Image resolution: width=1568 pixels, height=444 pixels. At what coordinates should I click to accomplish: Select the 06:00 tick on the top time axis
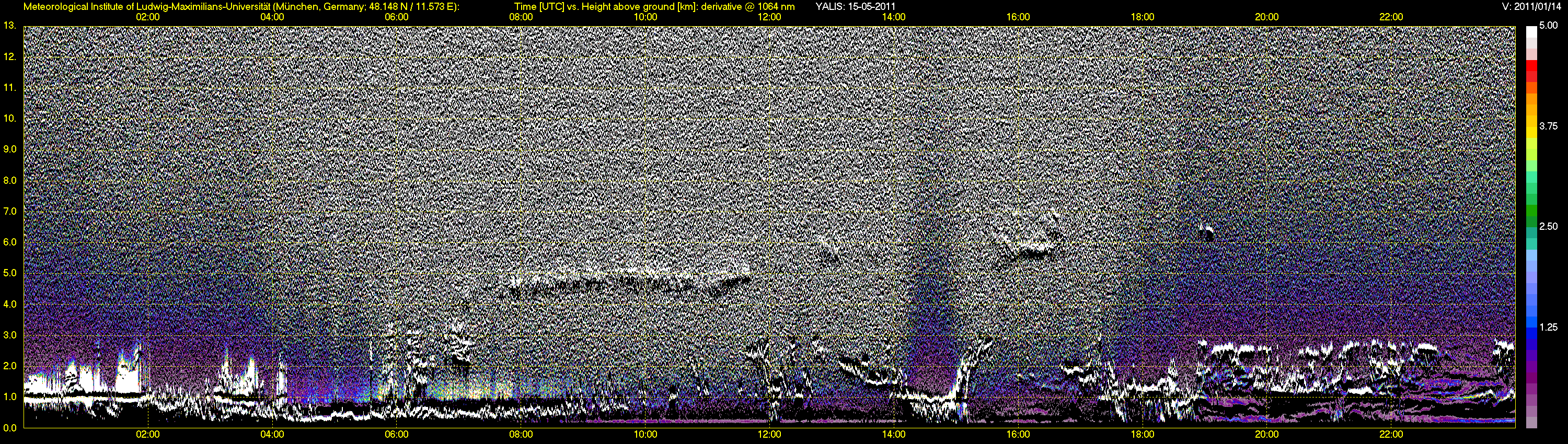(x=396, y=17)
